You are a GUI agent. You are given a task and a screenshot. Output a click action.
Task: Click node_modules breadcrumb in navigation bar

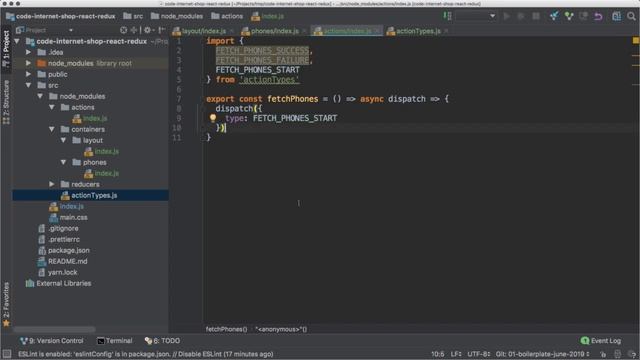tap(177, 16)
